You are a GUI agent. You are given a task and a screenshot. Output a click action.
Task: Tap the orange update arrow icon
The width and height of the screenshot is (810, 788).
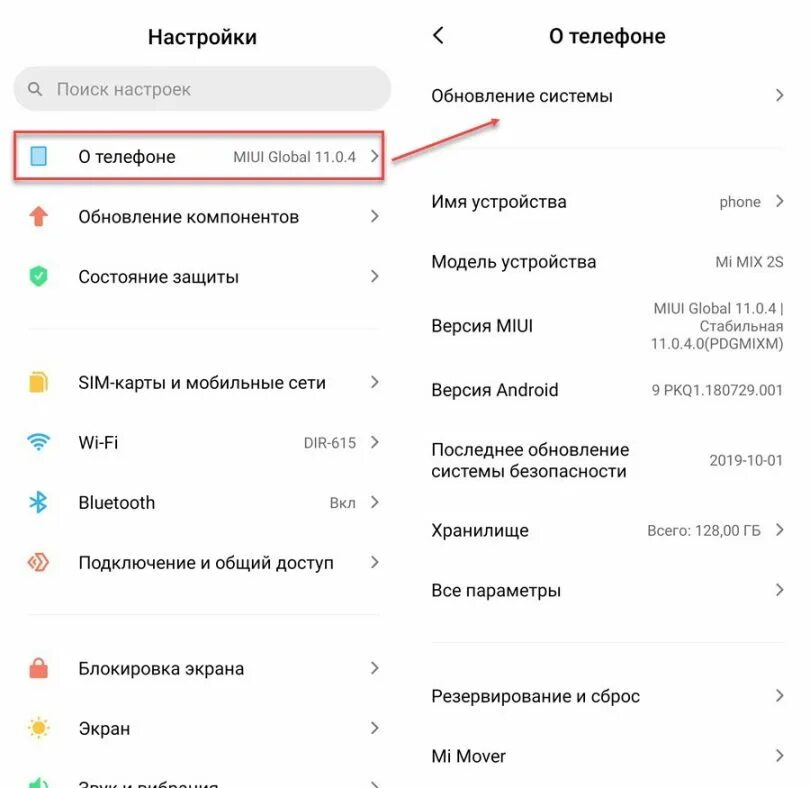click(39, 217)
